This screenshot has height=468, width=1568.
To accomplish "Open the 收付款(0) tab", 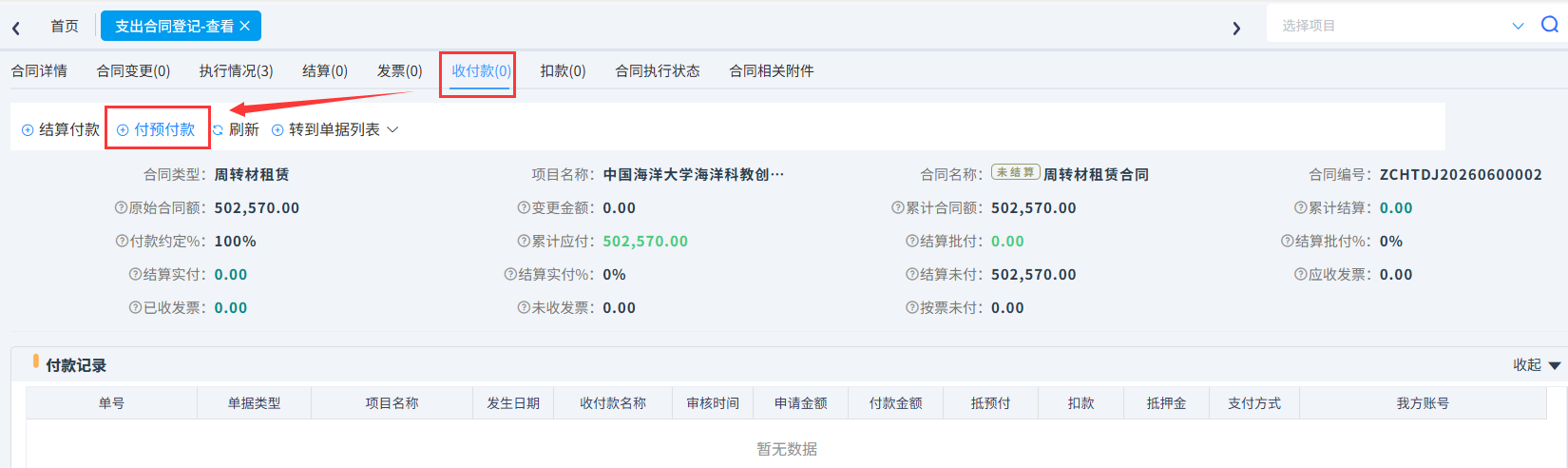I will [481, 70].
